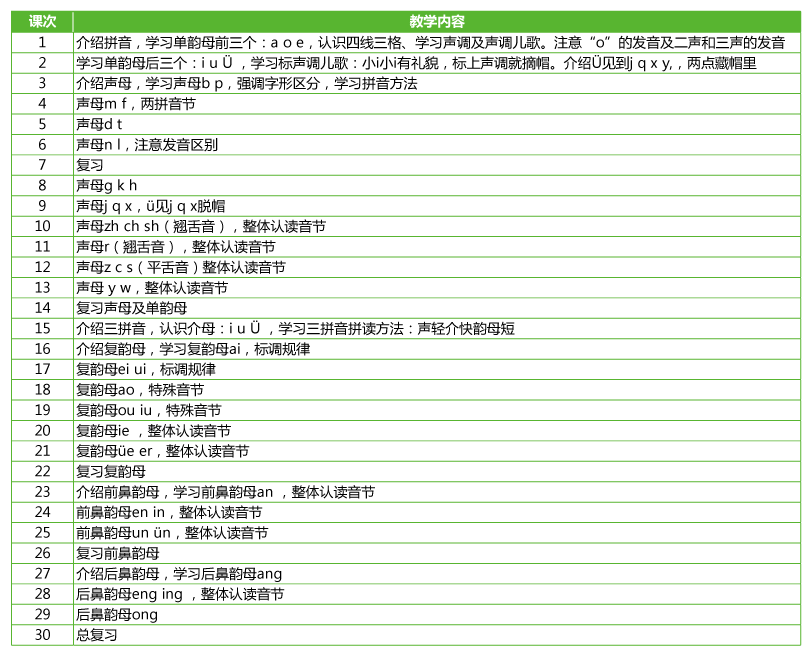The width and height of the screenshot is (810, 650).
Task: Select first empty cell under 课次
Action: tap(42, 43)
